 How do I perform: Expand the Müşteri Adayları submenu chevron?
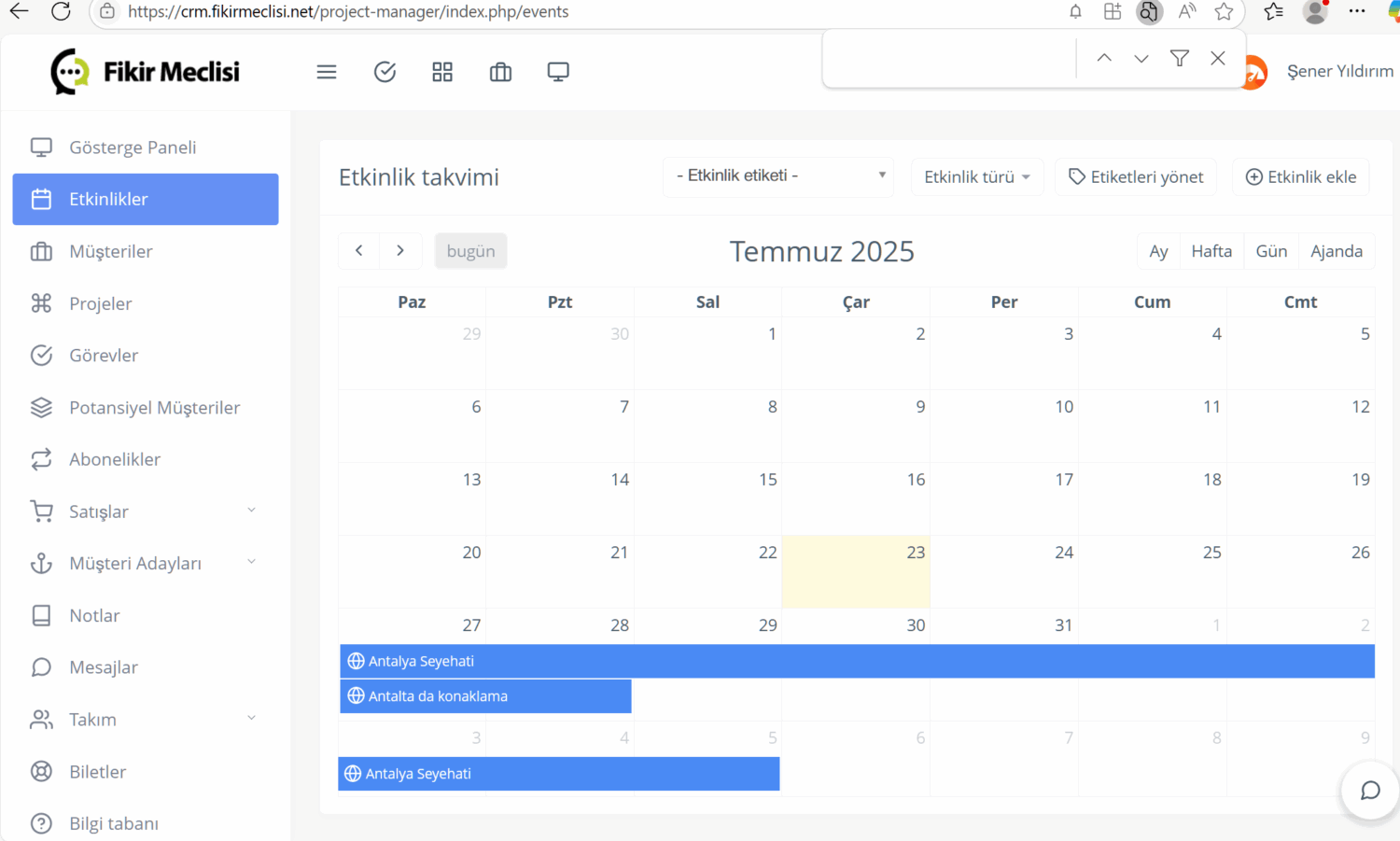click(251, 562)
